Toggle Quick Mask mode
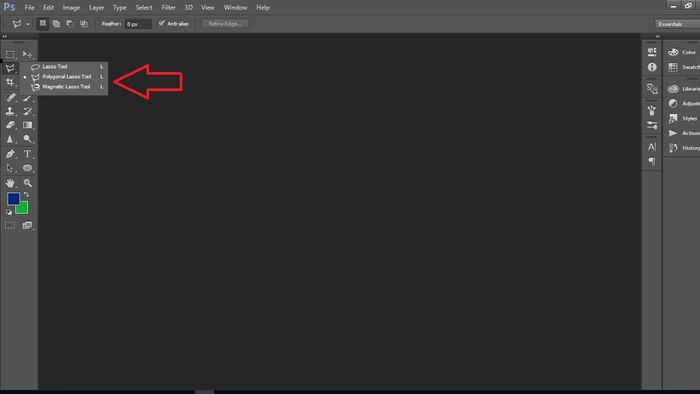700x394 pixels. tap(10, 225)
